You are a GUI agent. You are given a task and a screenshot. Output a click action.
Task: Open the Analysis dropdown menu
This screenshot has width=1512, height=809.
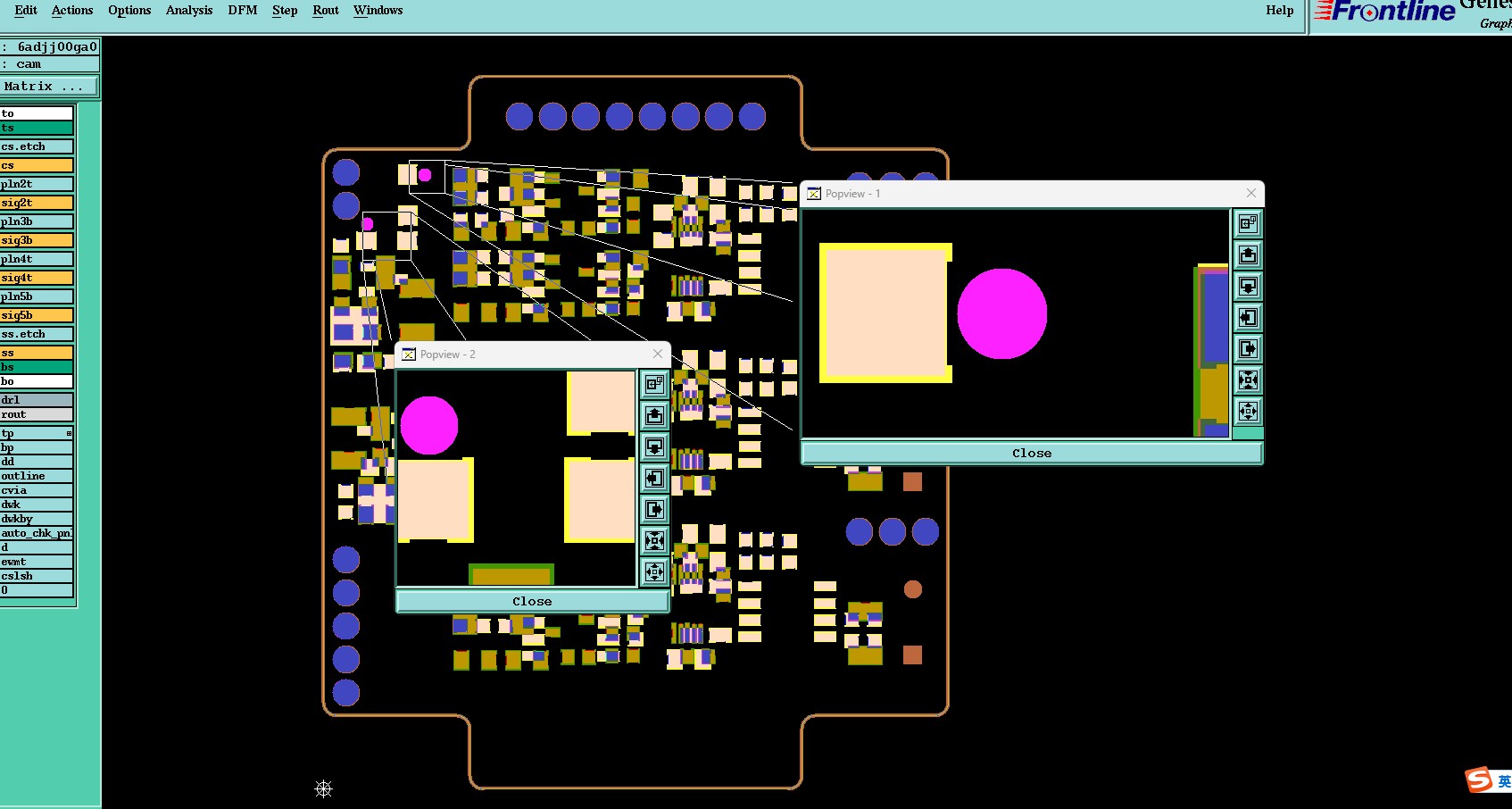(x=189, y=11)
